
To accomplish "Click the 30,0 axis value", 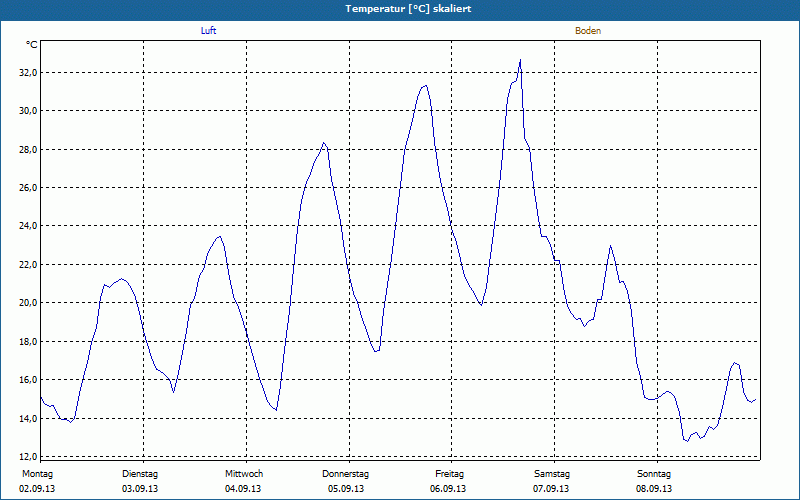I will (x=28, y=111).
